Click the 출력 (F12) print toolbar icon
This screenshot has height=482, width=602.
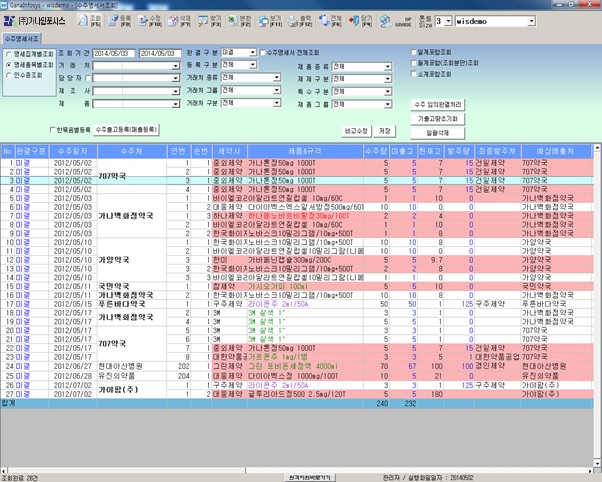click(x=300, y=21)
